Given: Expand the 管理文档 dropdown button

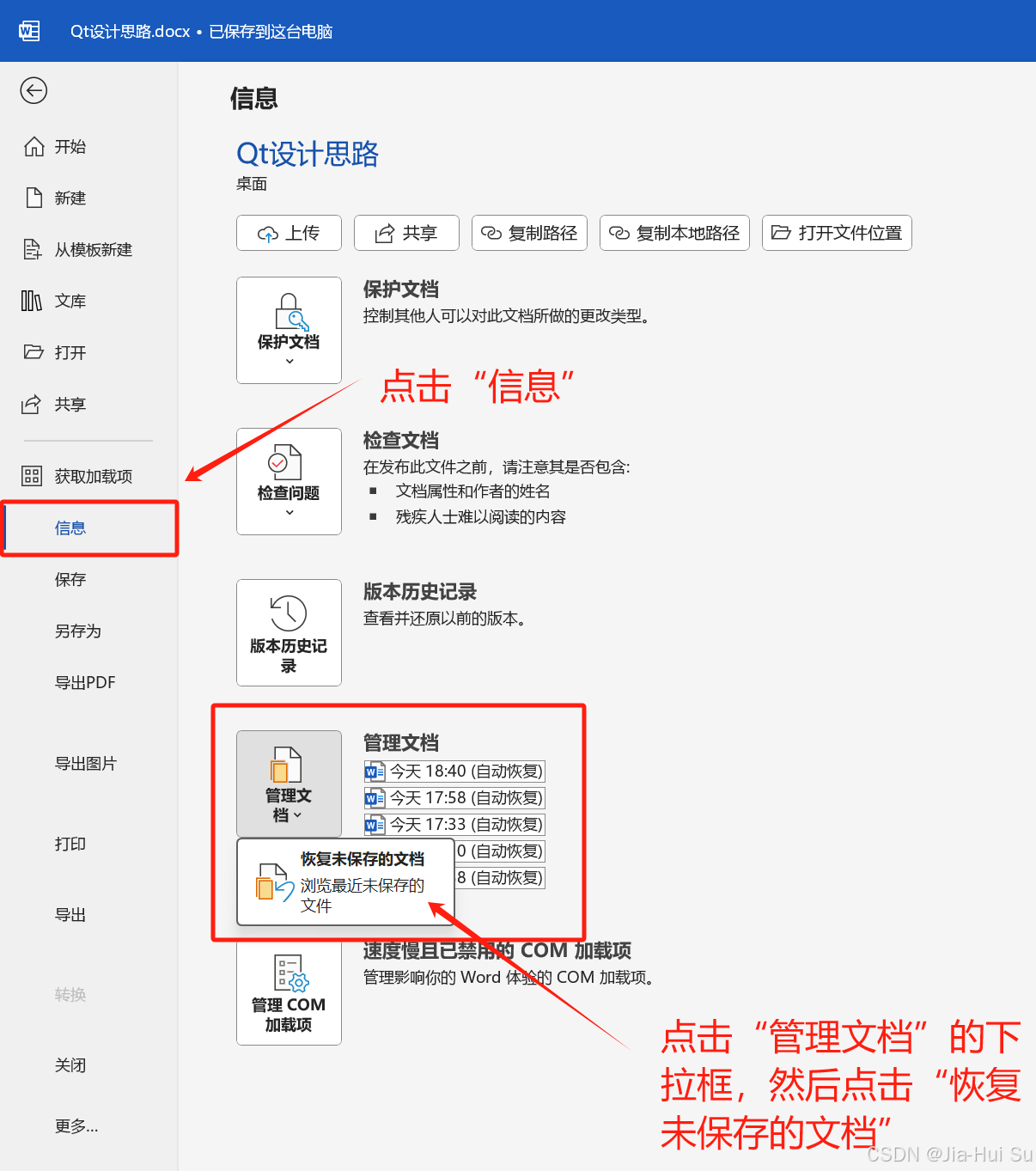Looking at the screenshot, I should click(289, 784).
